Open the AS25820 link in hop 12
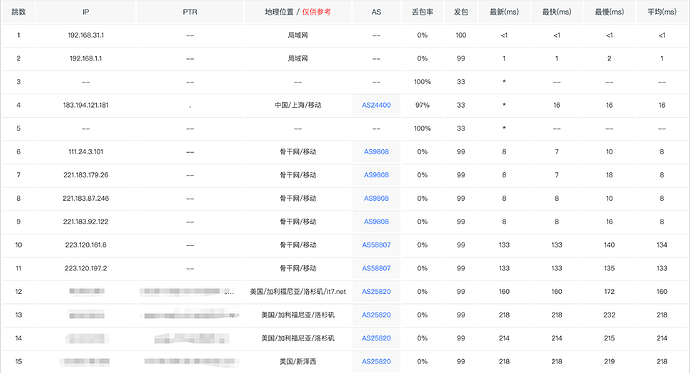This screenshot has width=690, height=373. click(x=376, y=292)
